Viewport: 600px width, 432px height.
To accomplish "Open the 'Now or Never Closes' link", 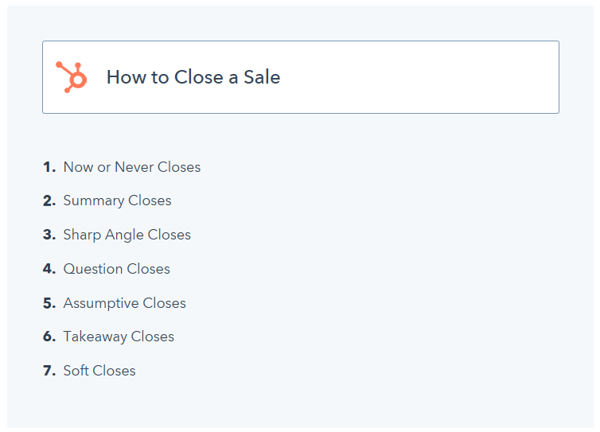I will pyautogui.click(x=132, y=167).
